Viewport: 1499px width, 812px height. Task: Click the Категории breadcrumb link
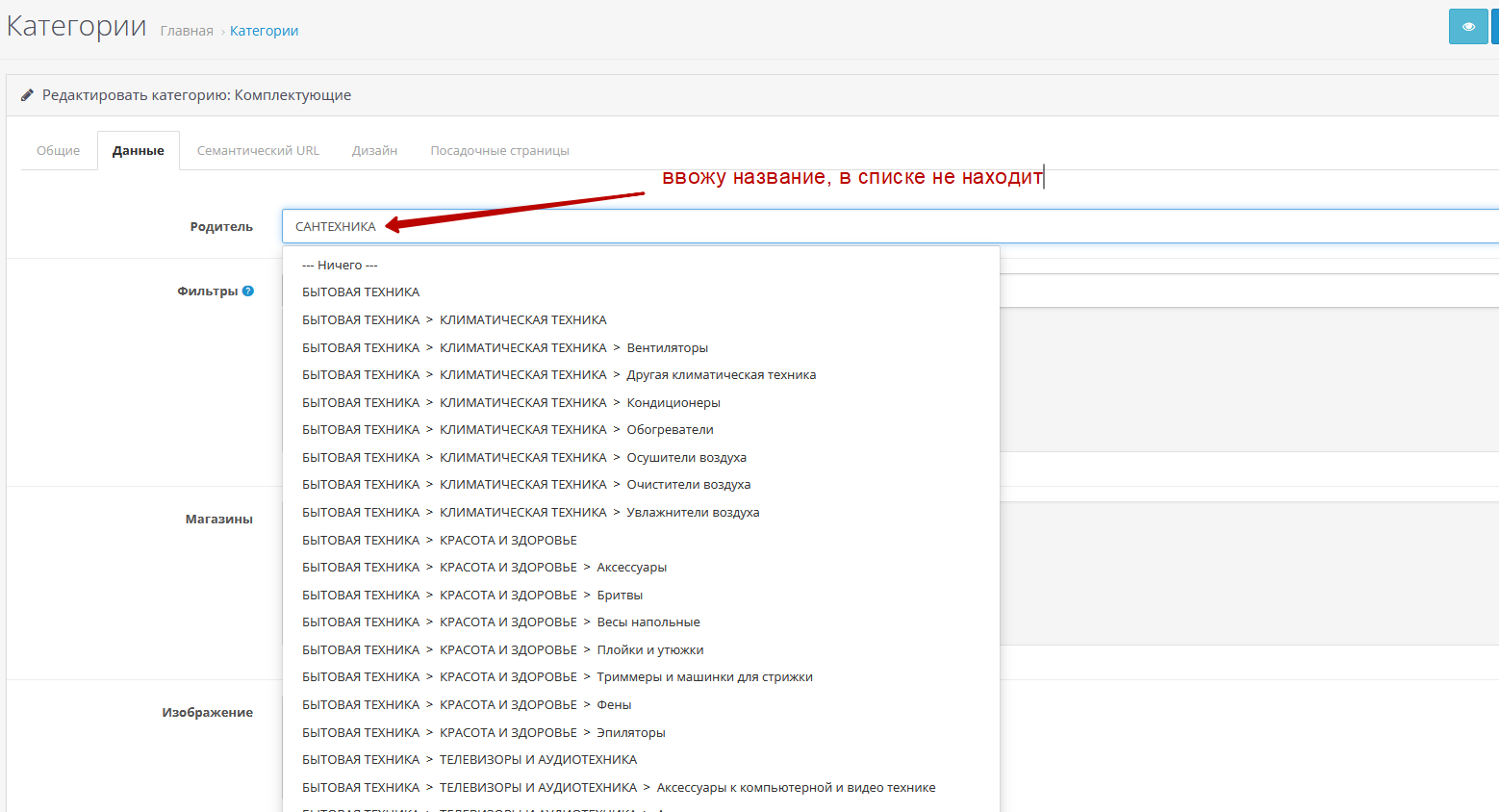[264, 31]
